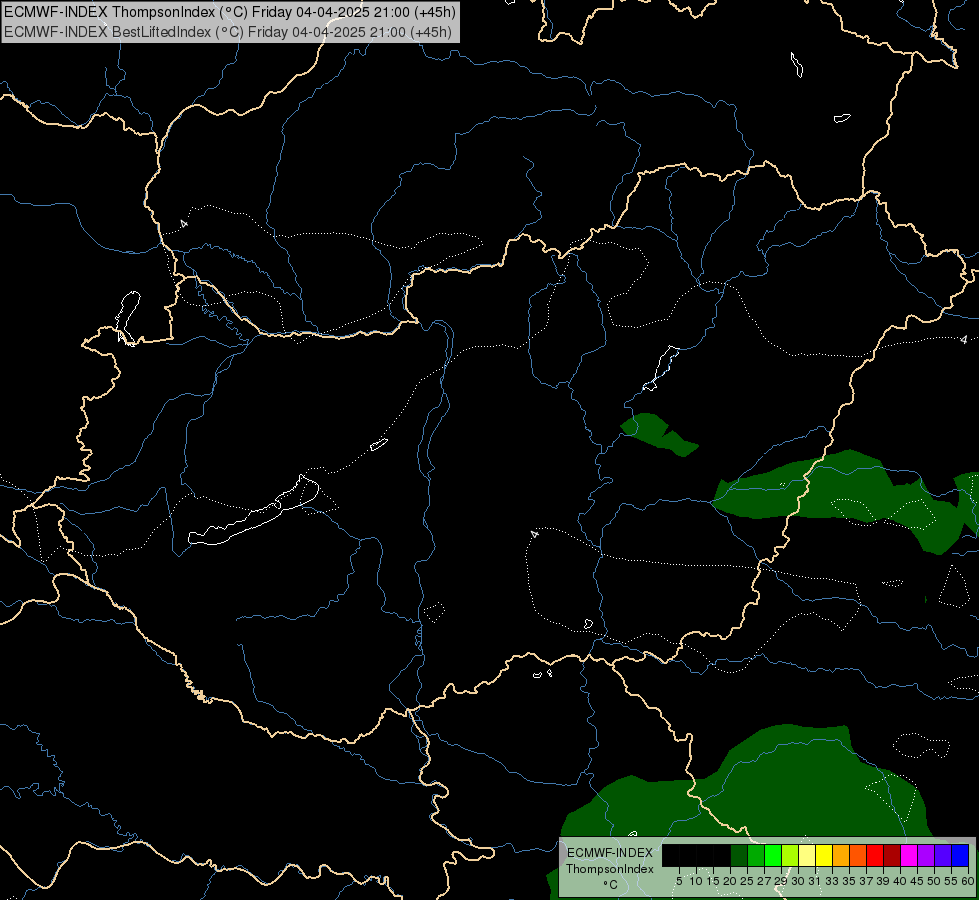
Task: Click the legend scale value '37'
Action: pyautogui.click(x=866, y=881)
